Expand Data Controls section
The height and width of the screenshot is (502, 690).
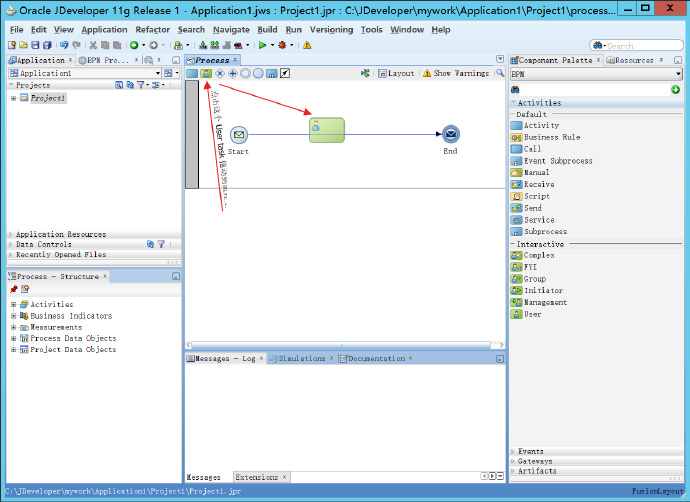11,244
